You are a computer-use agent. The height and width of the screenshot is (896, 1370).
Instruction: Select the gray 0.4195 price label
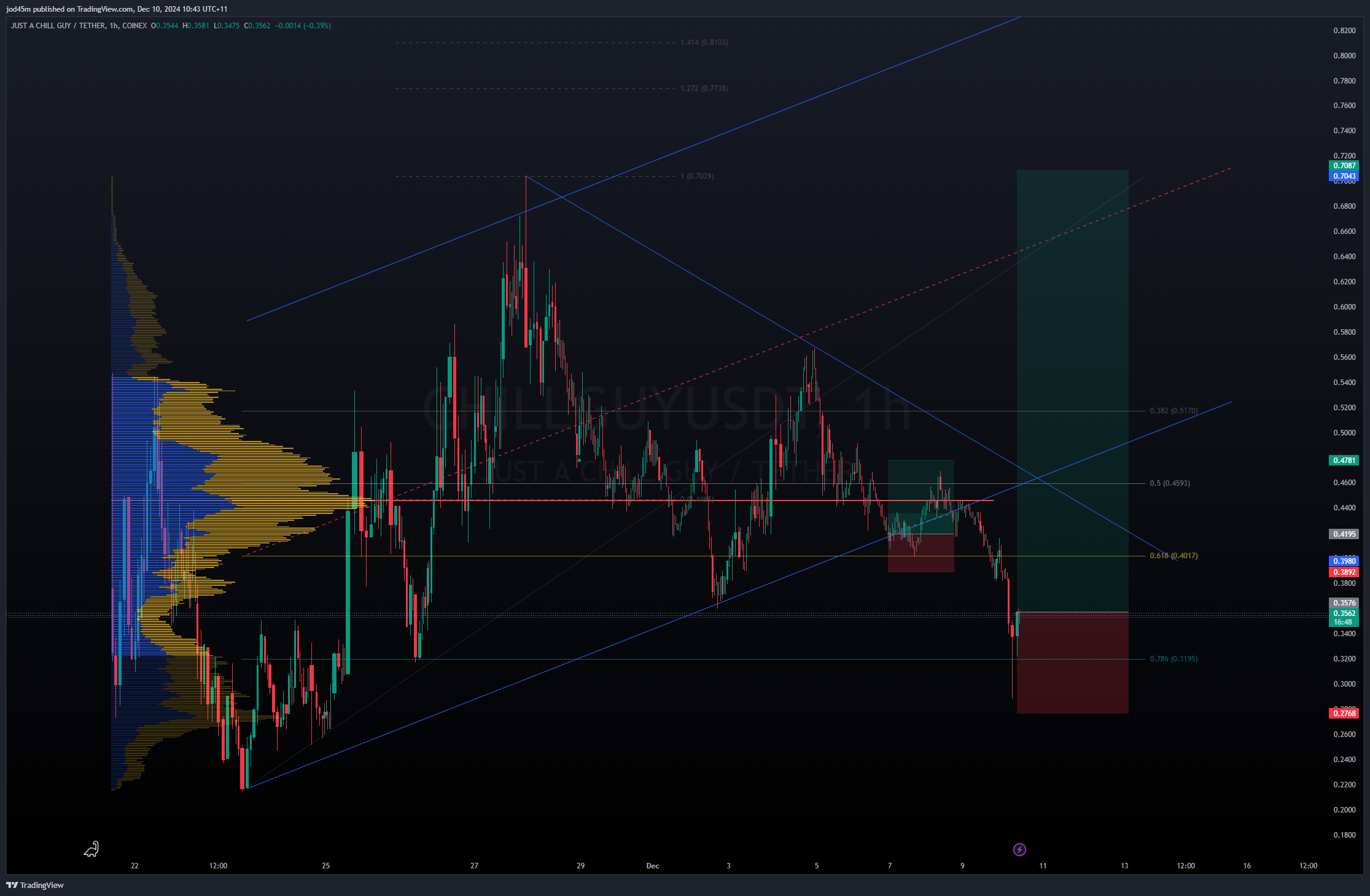(x=1344, y=534)
